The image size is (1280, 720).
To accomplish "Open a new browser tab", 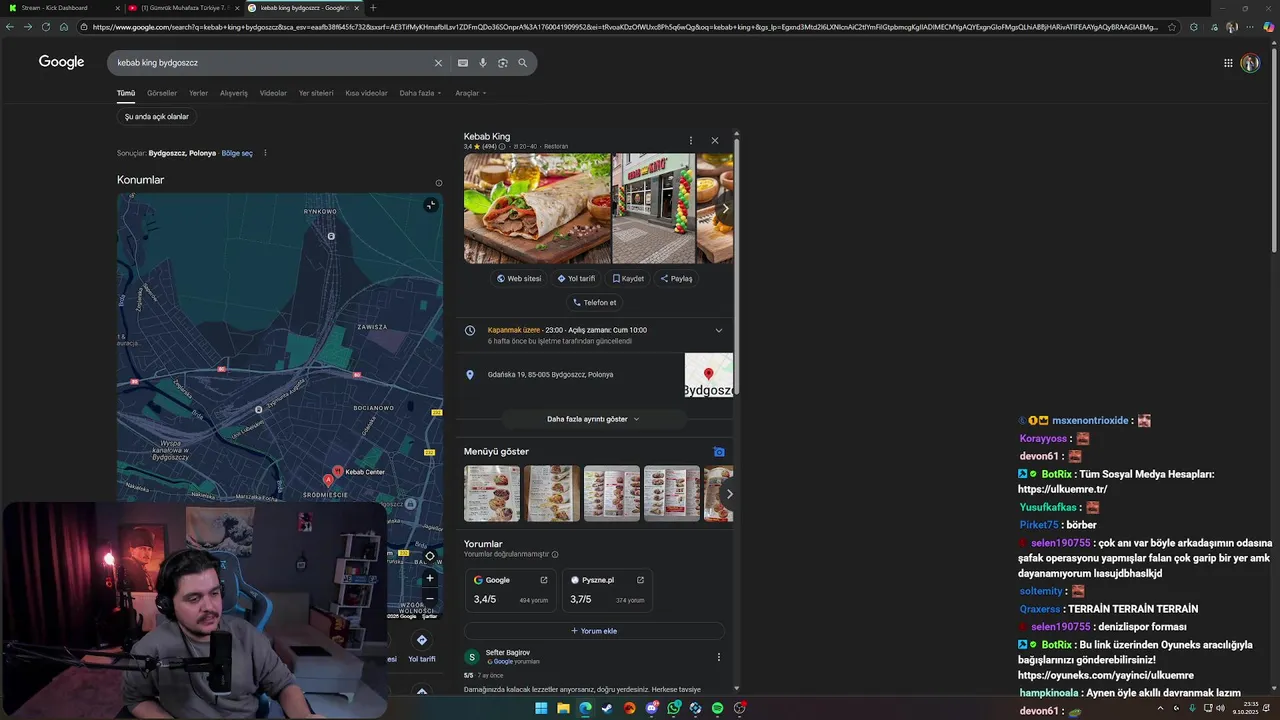I will tap(373, 8).
